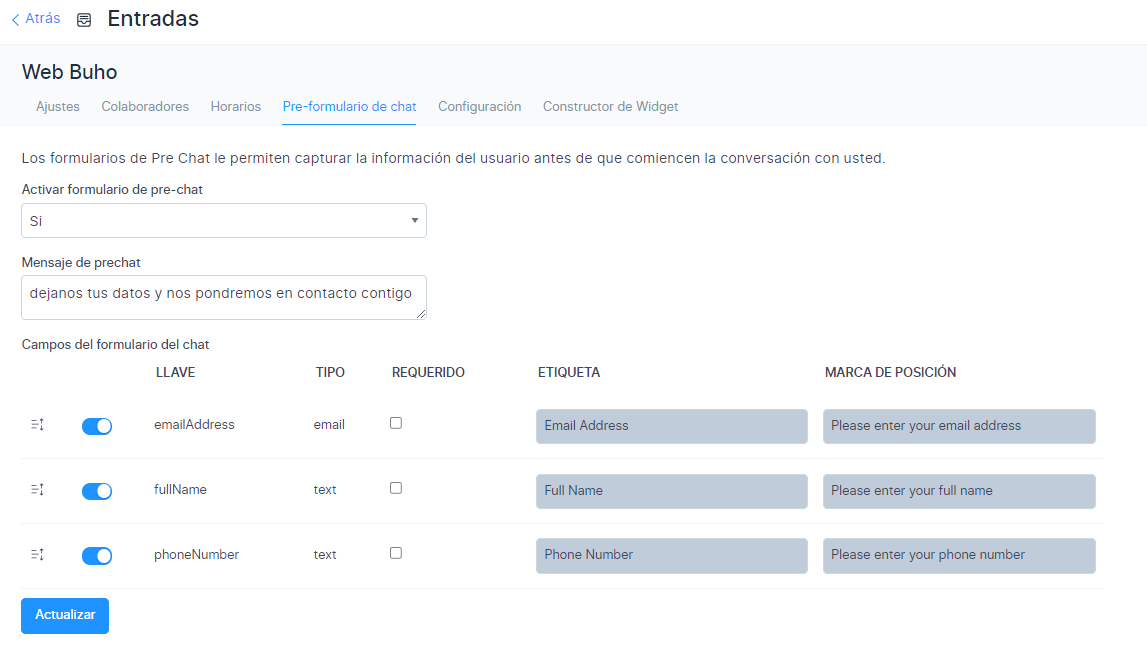Image resolution: width=1147 pixels, height=669 pixels.
Task: Click the drag handle icon for emailAddress row
Action: [x=37, y=425]
